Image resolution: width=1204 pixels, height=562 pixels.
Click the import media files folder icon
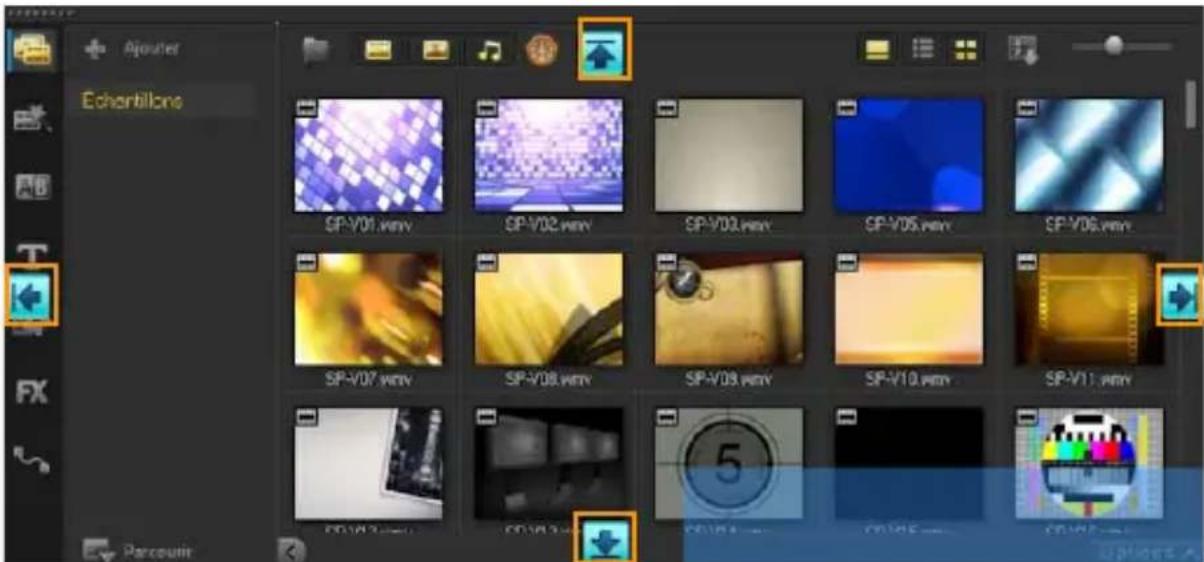point(317,52)
